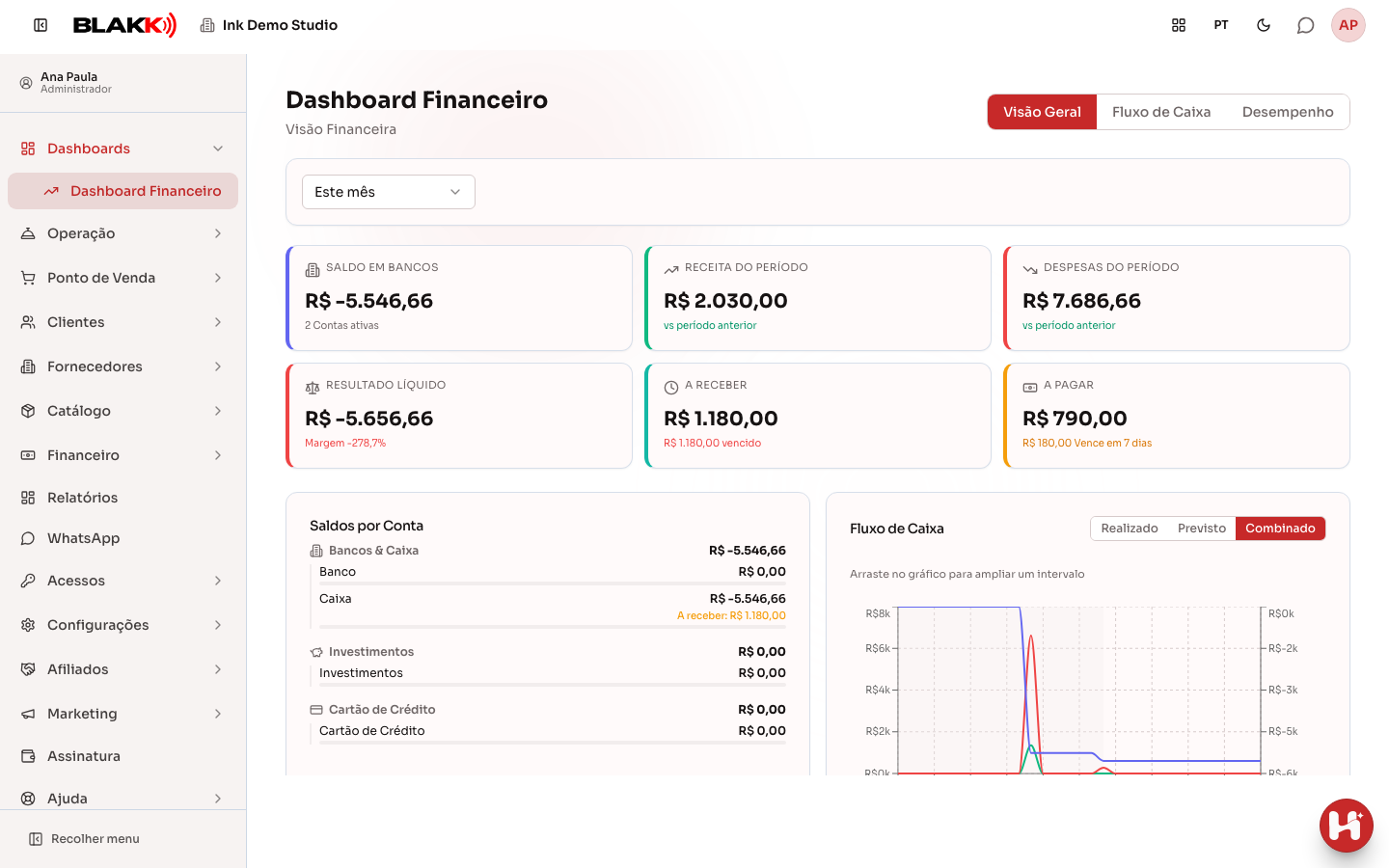Image resolution: width=1389 pixels, height=868 pixels.
Task: Toggle sidebar collapse icon in top bar
Action: pos(41,25)
